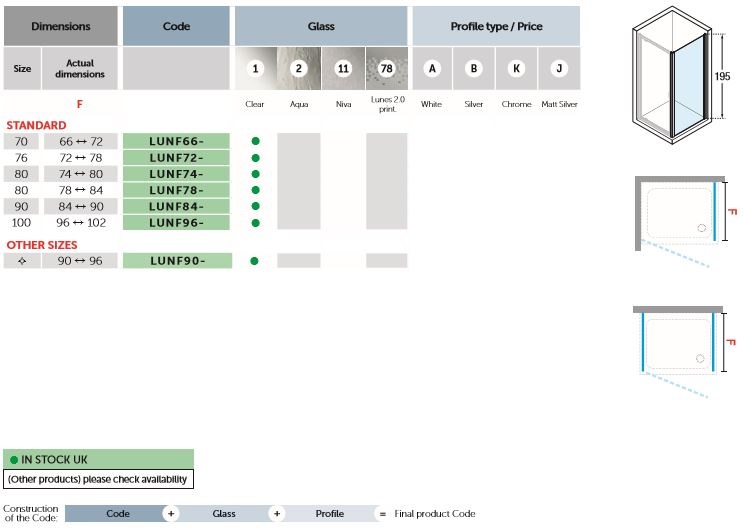Click the STANDARD section heading

[x=37, y=125]
